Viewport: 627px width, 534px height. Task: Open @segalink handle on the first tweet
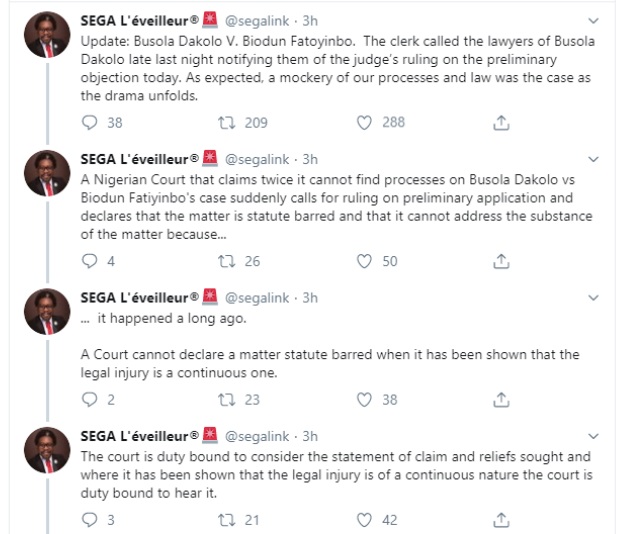[261, 20]
